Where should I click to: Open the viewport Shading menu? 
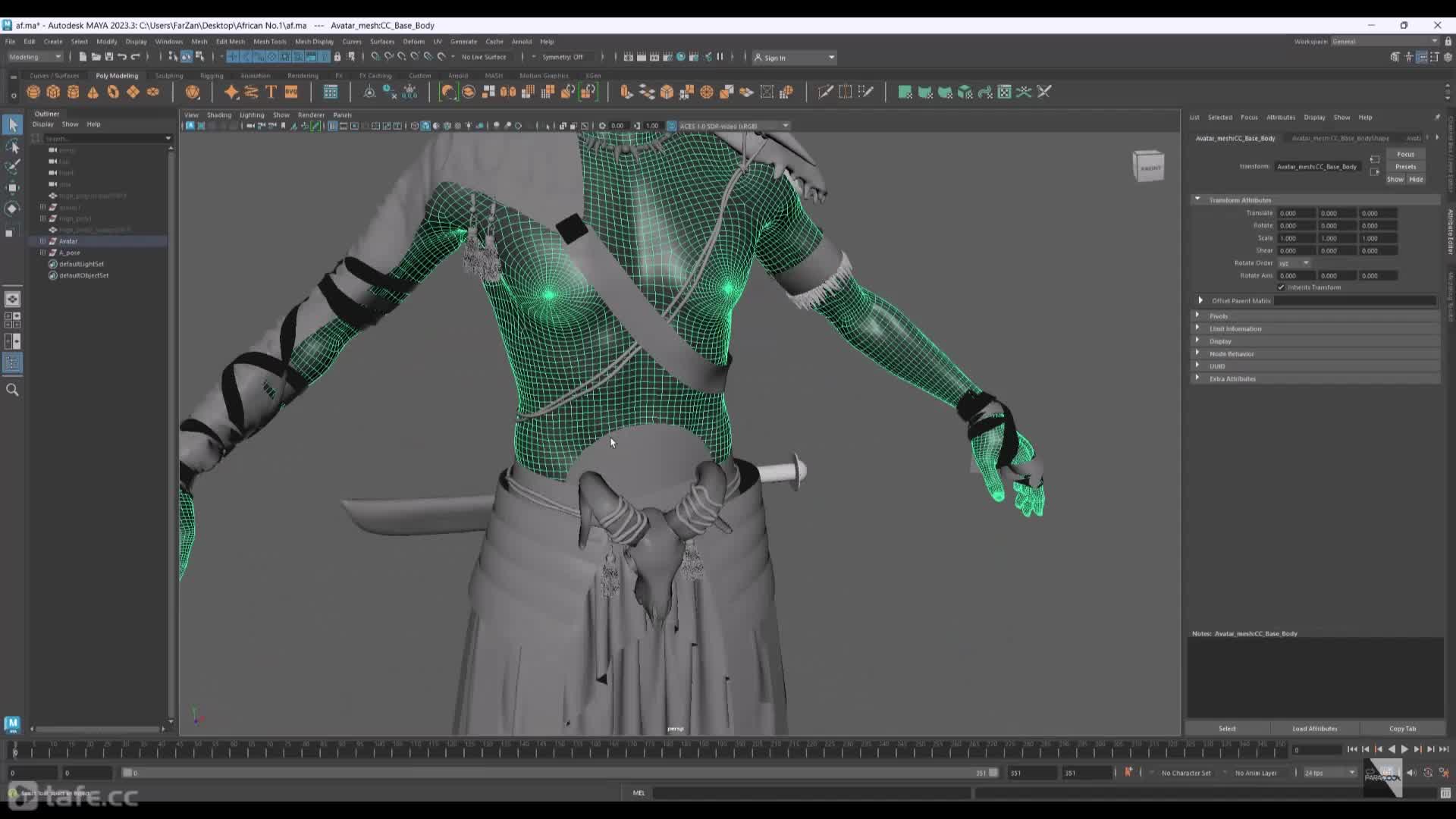218,115
